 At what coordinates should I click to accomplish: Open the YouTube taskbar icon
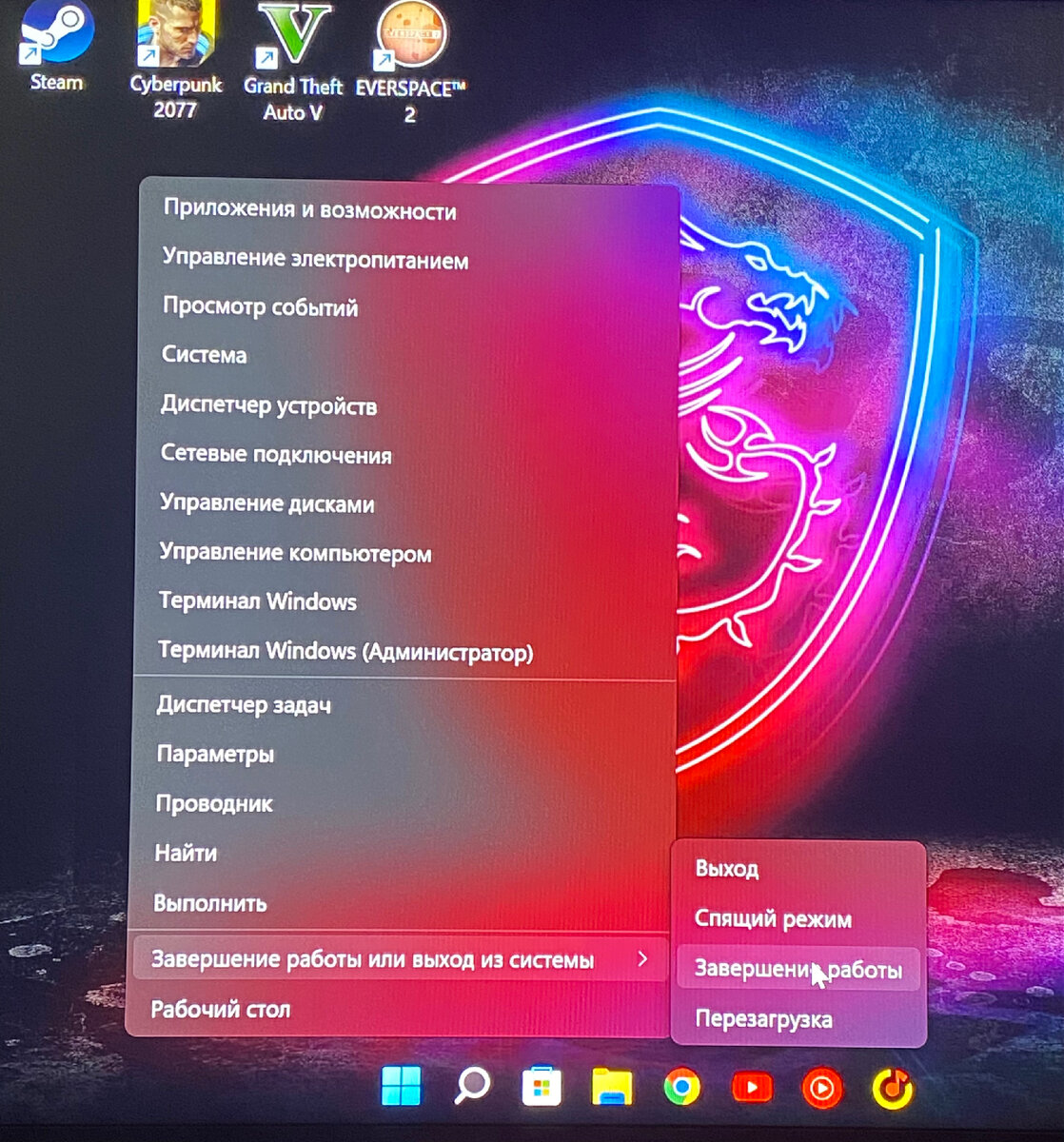click(x=753, y=1087)
